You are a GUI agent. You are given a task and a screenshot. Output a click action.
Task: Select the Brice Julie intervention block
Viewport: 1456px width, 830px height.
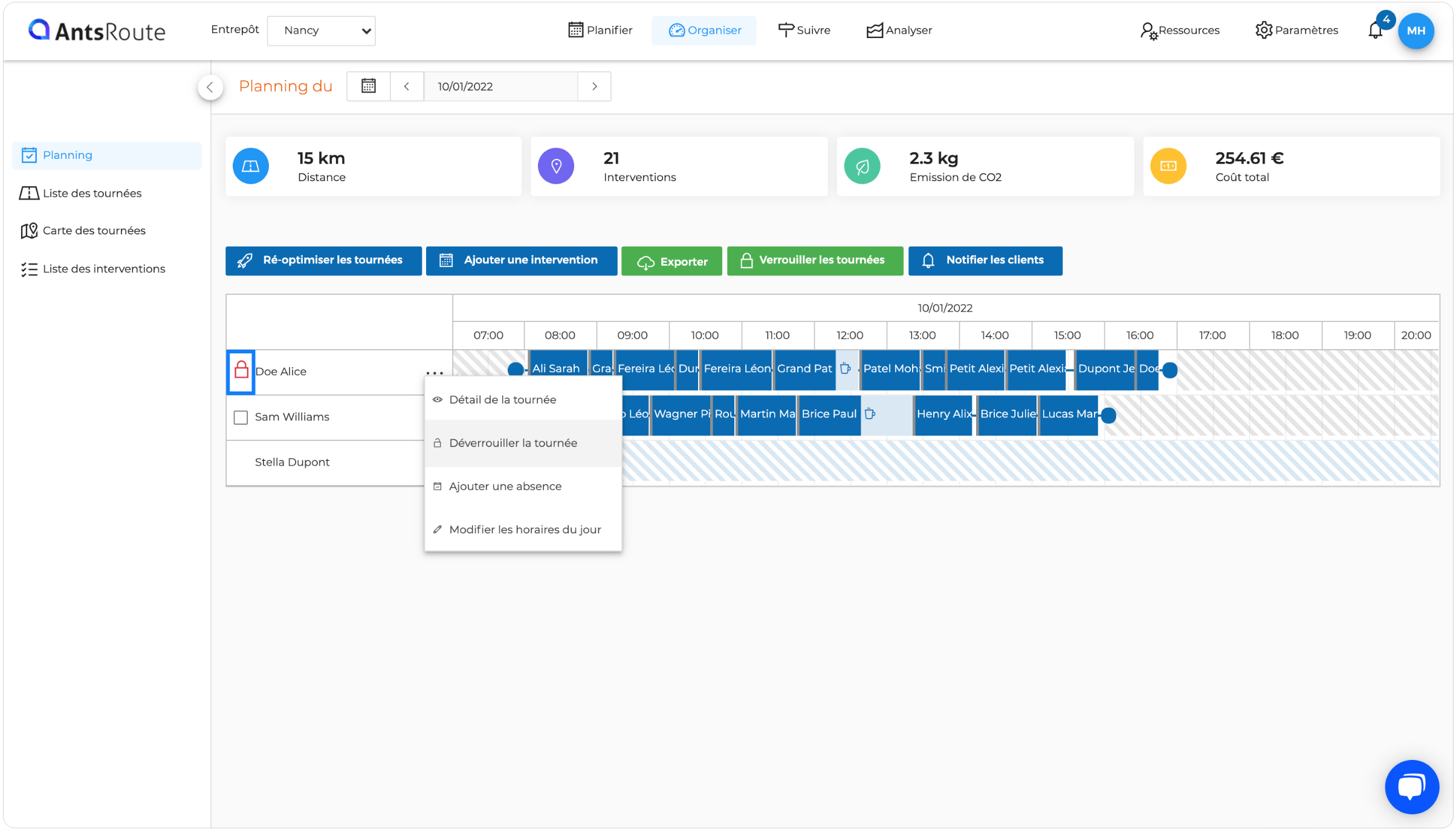tap(1008, 414)
